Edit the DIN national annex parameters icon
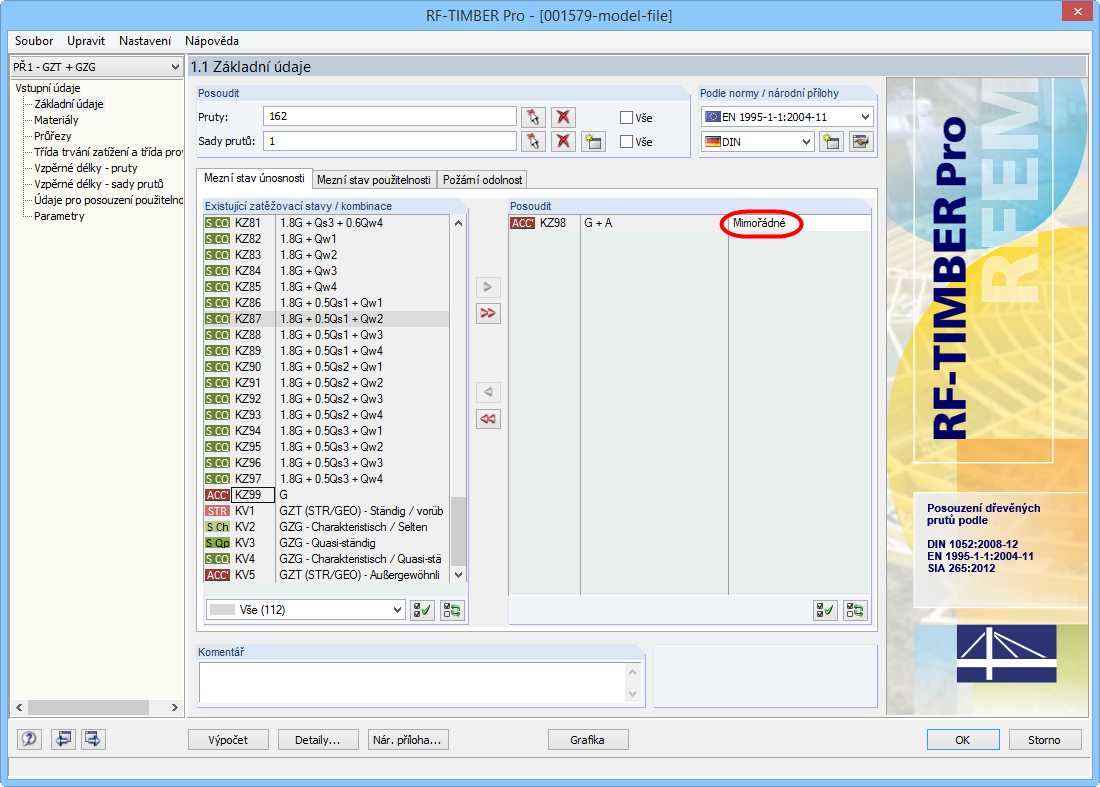The width and height of the screenshot is (1100, 787). tap(858, 141)
